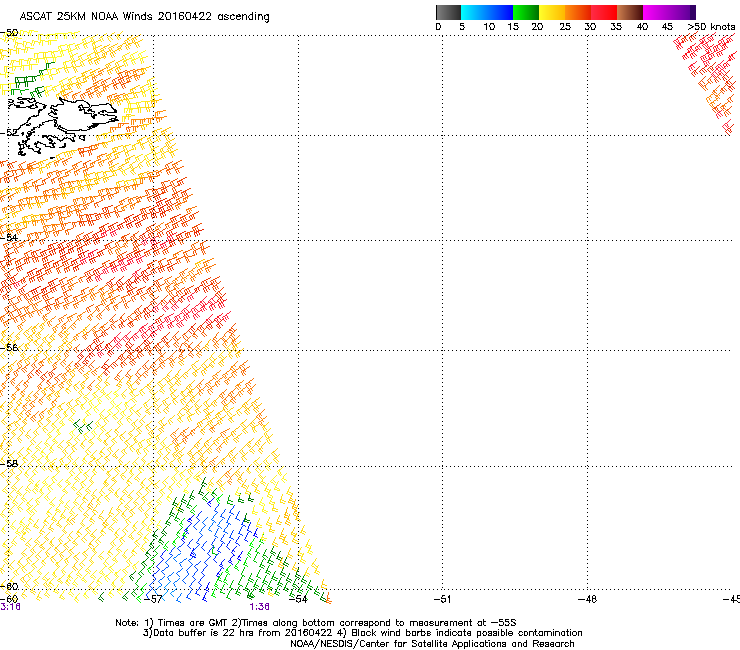This screenshot has height=650, width=740.
Task: Click the '-48' longitude label
Action: [x=587, y=599]
